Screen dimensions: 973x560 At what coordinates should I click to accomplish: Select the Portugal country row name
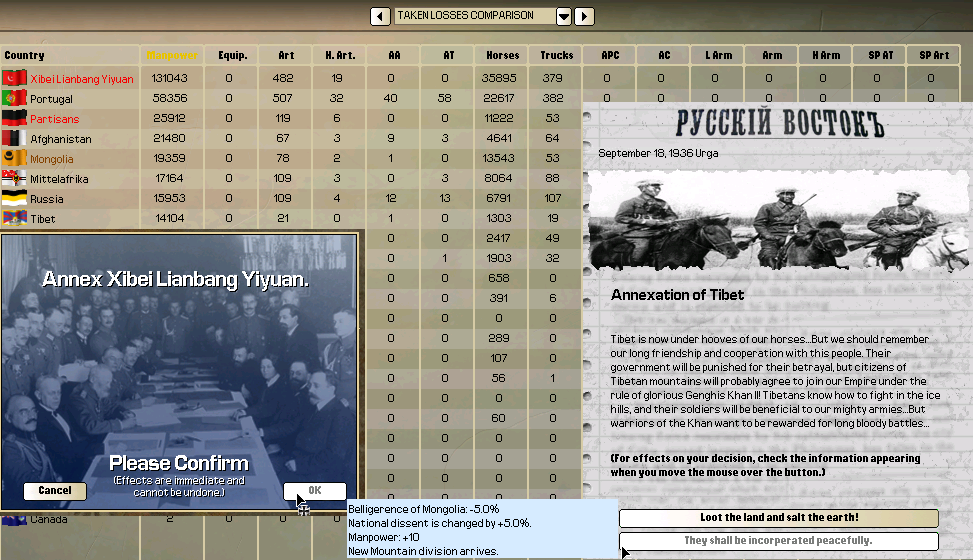(x=52, y=99)
